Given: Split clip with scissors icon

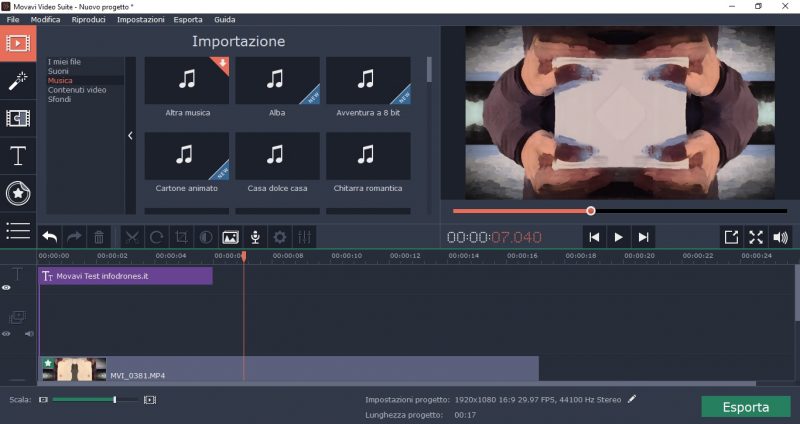Looking at the screenshot, I should [x=132, y=237].
